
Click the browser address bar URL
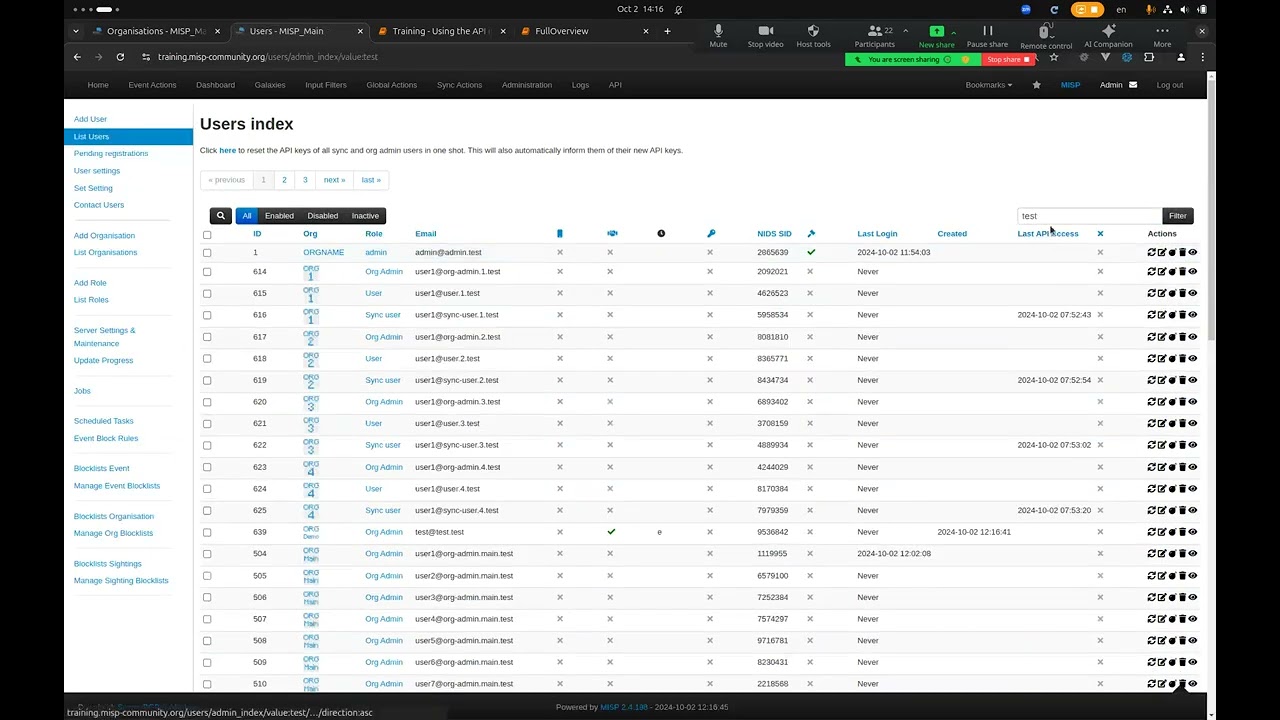tap(267, 57)
